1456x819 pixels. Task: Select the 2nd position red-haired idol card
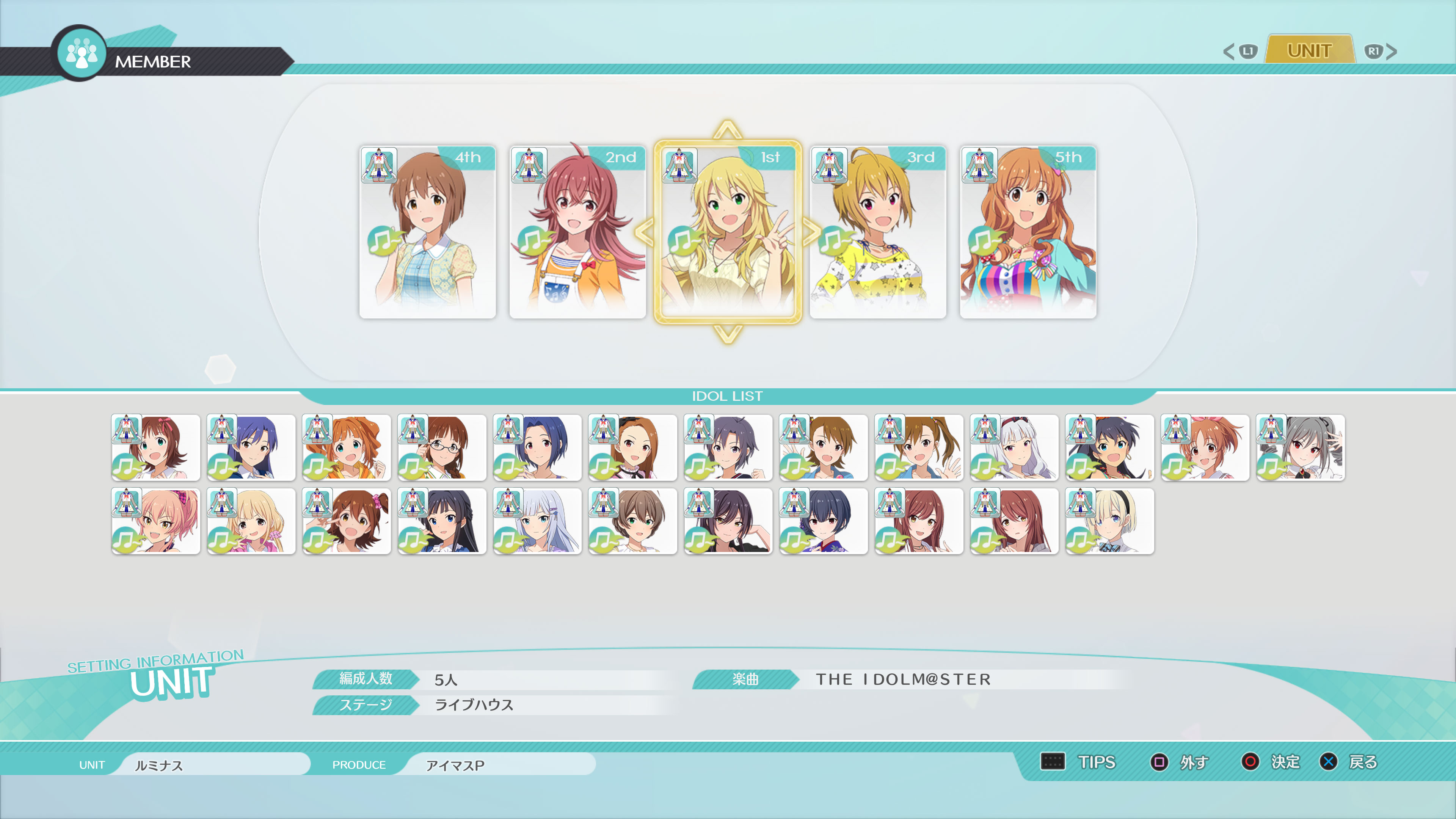coord(577,232)
